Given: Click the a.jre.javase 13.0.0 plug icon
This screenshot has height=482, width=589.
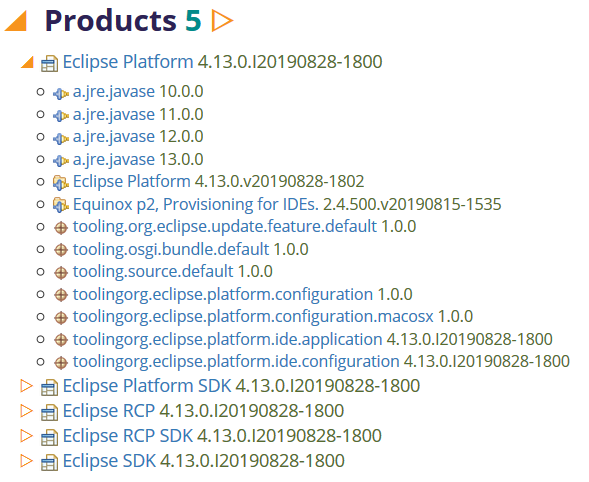Looking at the screenshot, I should coord(60,161).
